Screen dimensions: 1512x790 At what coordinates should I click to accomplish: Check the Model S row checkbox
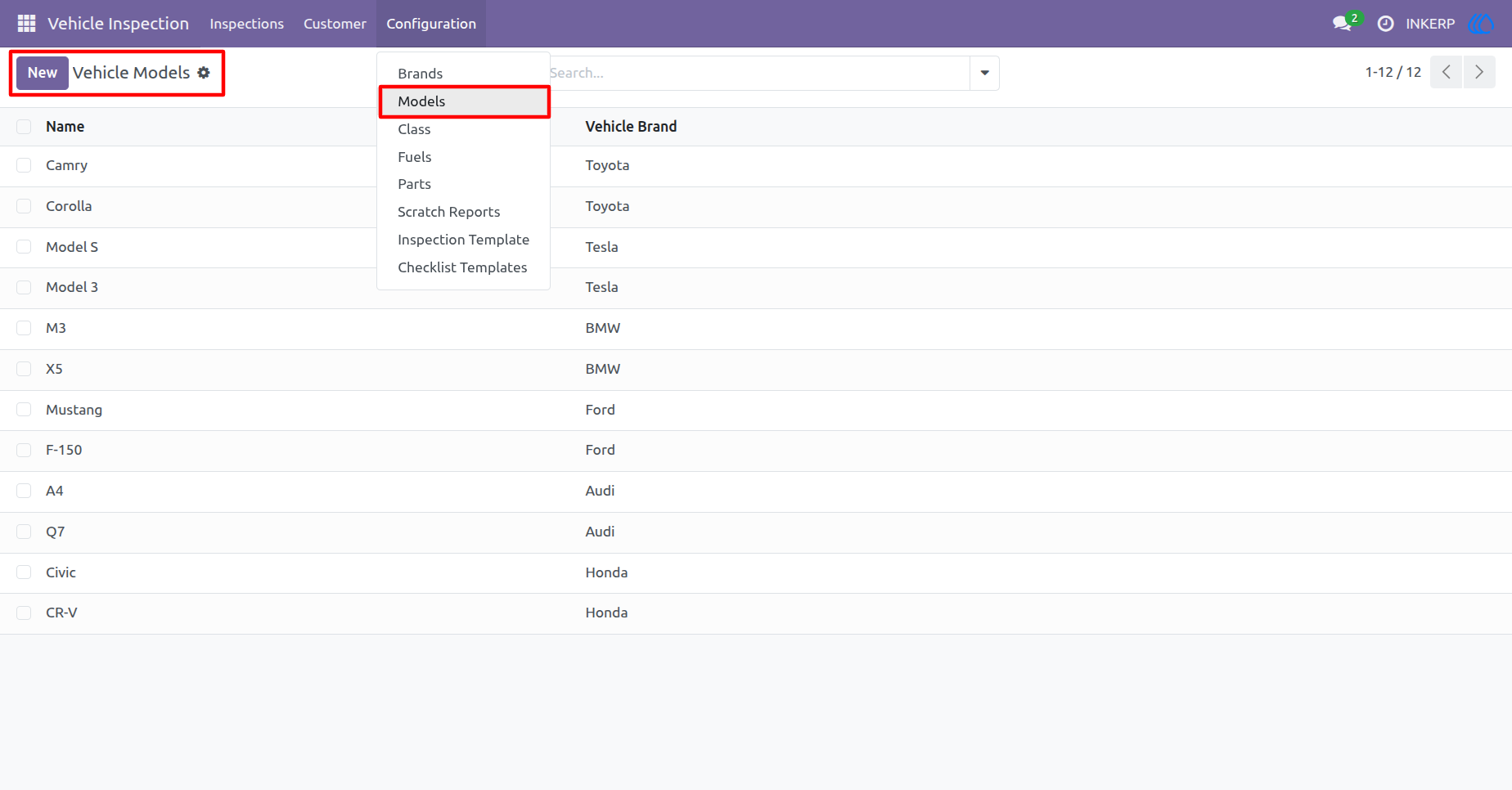pos(24,247)
